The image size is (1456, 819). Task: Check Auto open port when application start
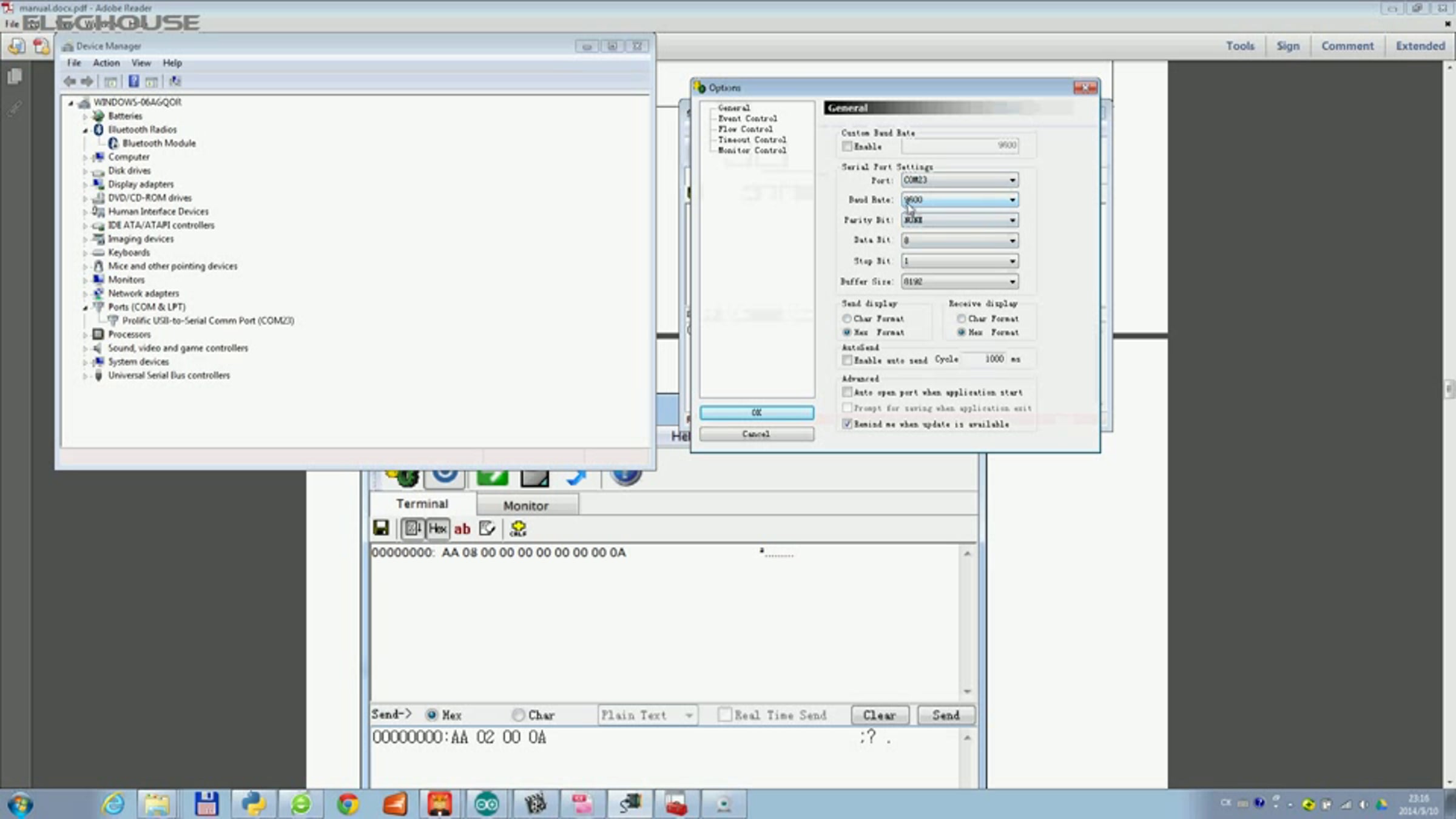tap(847, 392)
